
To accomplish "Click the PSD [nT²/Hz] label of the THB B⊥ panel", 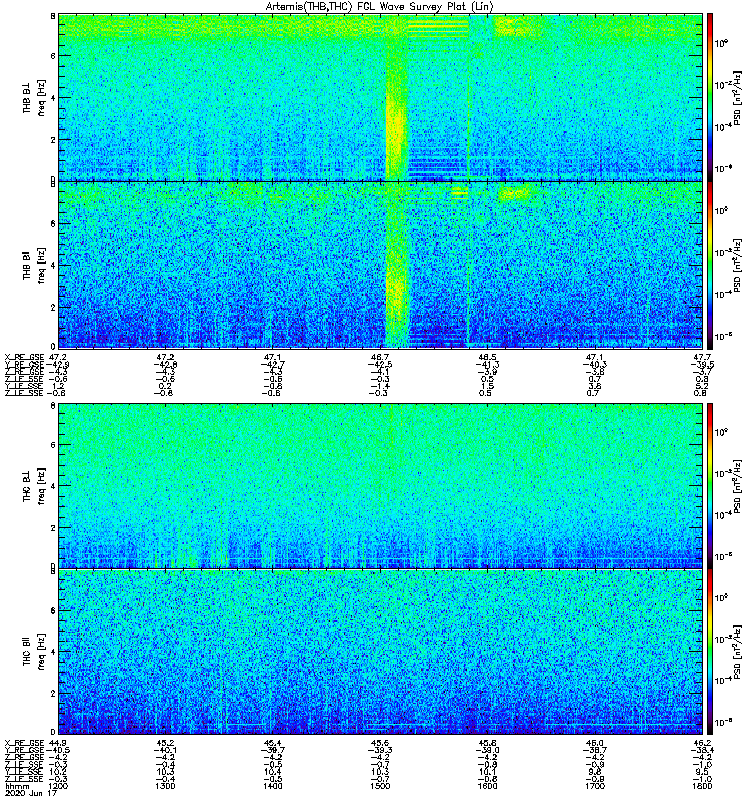I will [x=737, y=97].
